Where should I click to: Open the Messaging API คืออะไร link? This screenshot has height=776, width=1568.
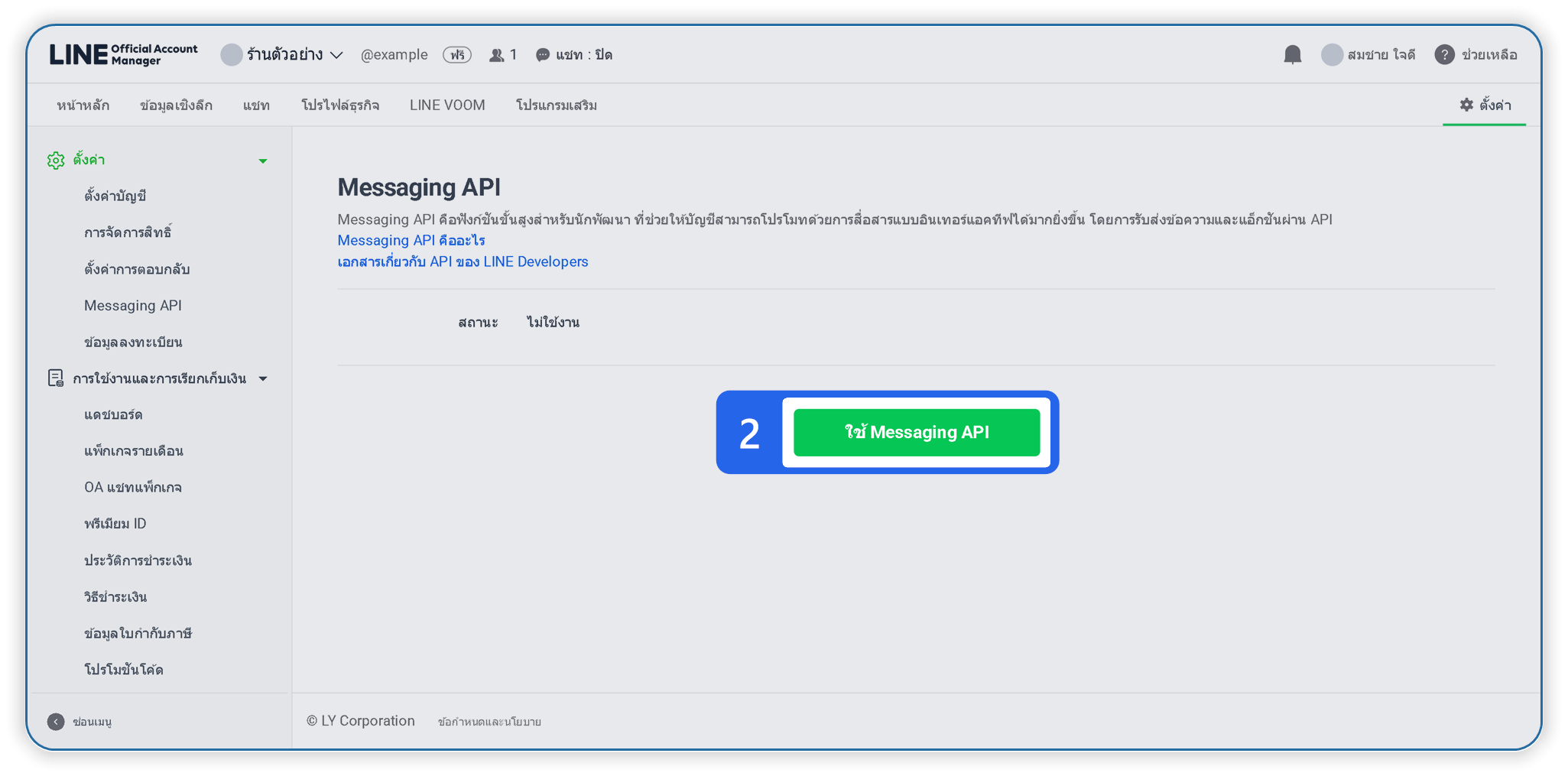411,240
